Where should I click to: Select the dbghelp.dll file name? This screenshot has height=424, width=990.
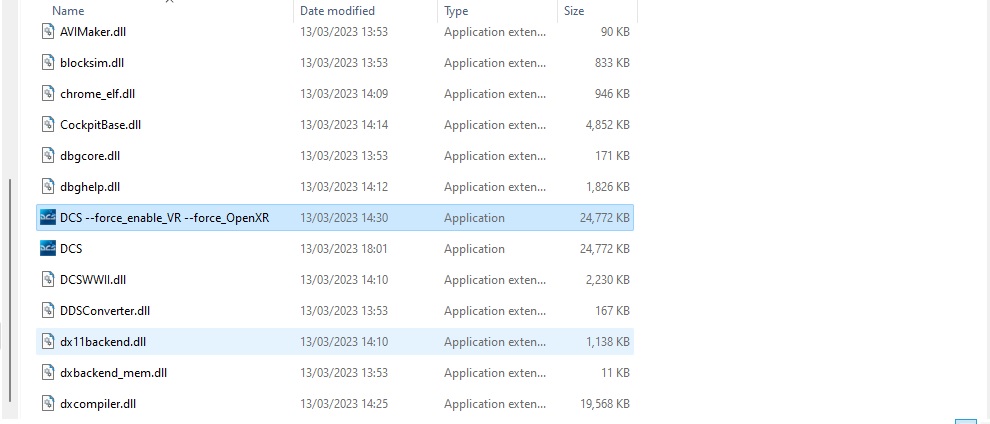tap(90, 187)
